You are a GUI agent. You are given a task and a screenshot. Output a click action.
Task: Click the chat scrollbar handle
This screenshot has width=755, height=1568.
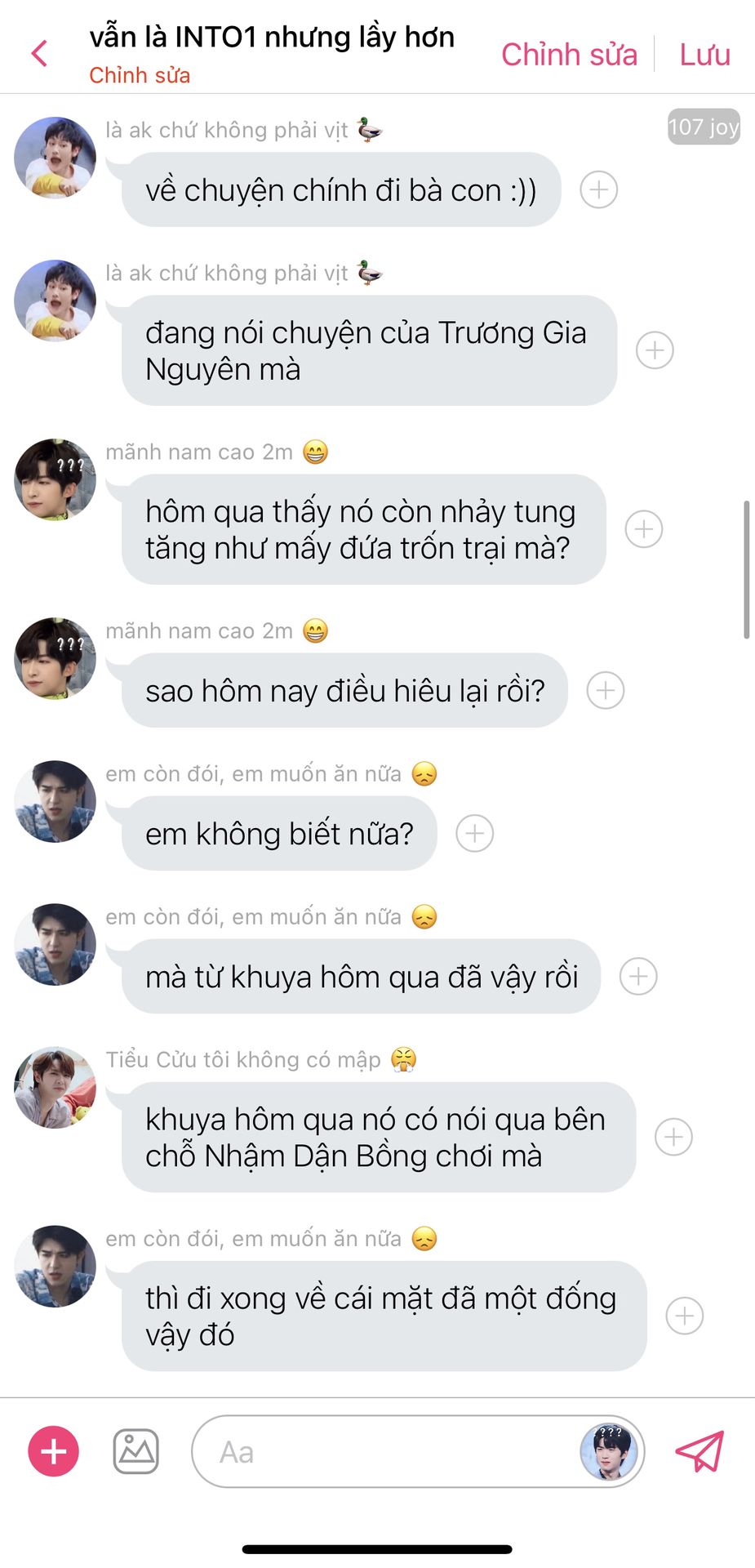coord(746,569)
